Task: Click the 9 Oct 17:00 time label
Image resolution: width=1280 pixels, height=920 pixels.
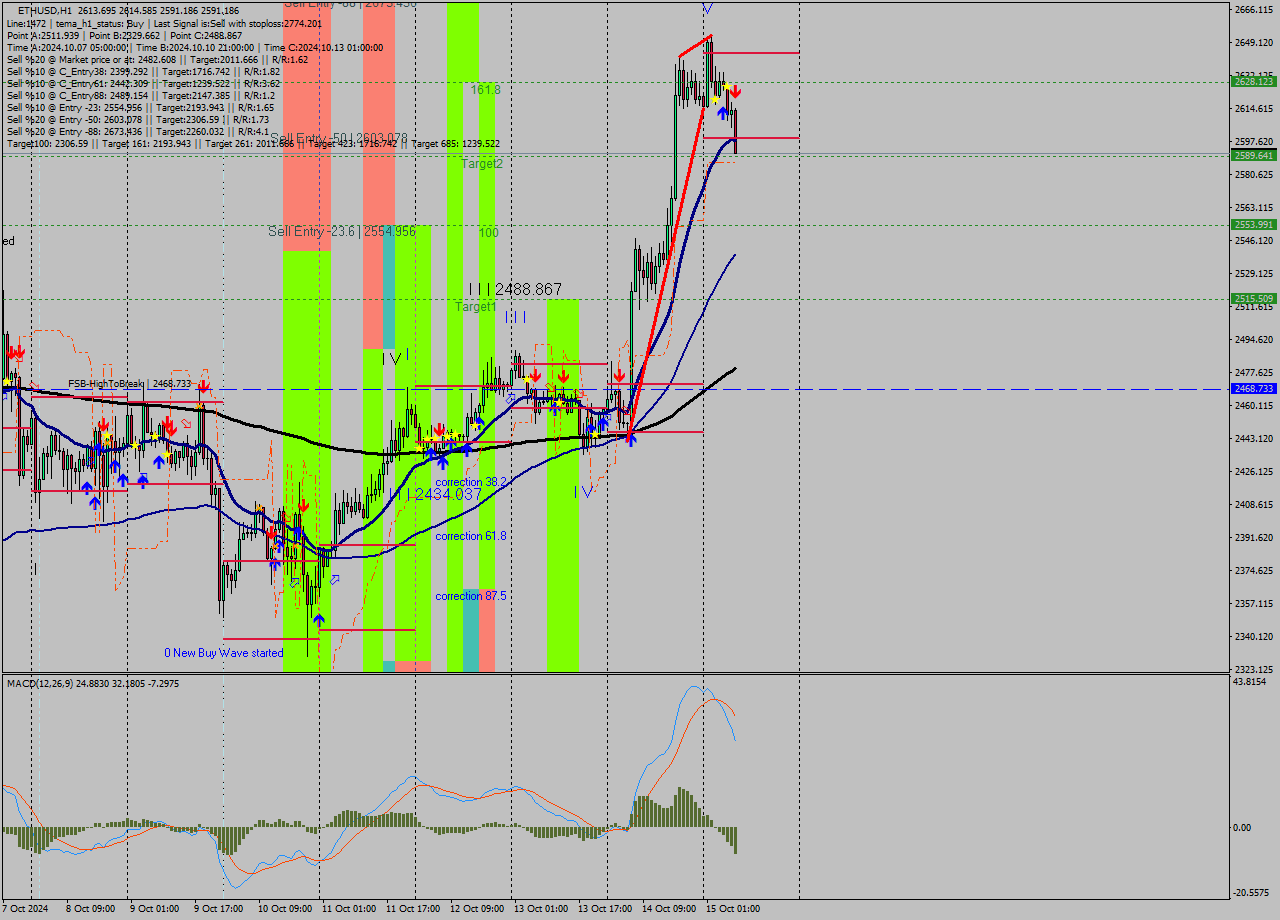Action: (x=218, y=909)
